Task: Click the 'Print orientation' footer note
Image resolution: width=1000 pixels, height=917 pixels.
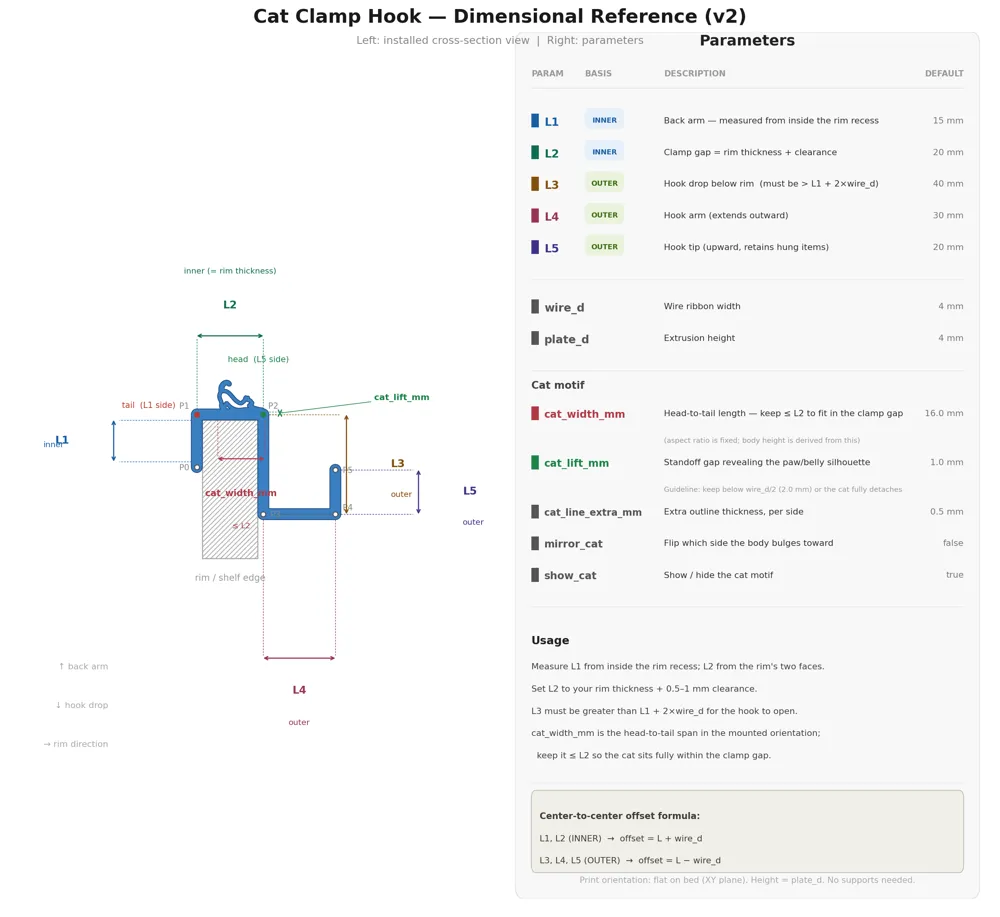Action: [x=747, y=880]
